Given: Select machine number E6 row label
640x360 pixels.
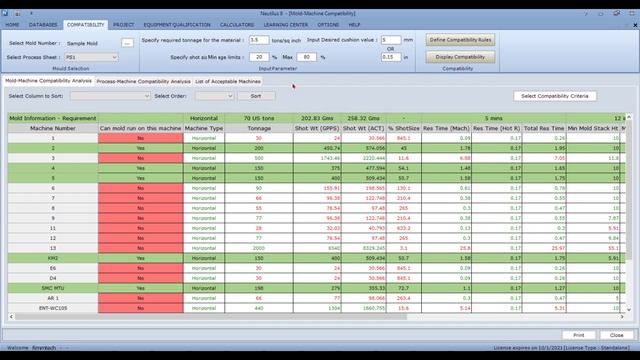Looking at the screenshot, I should [53, 268].
